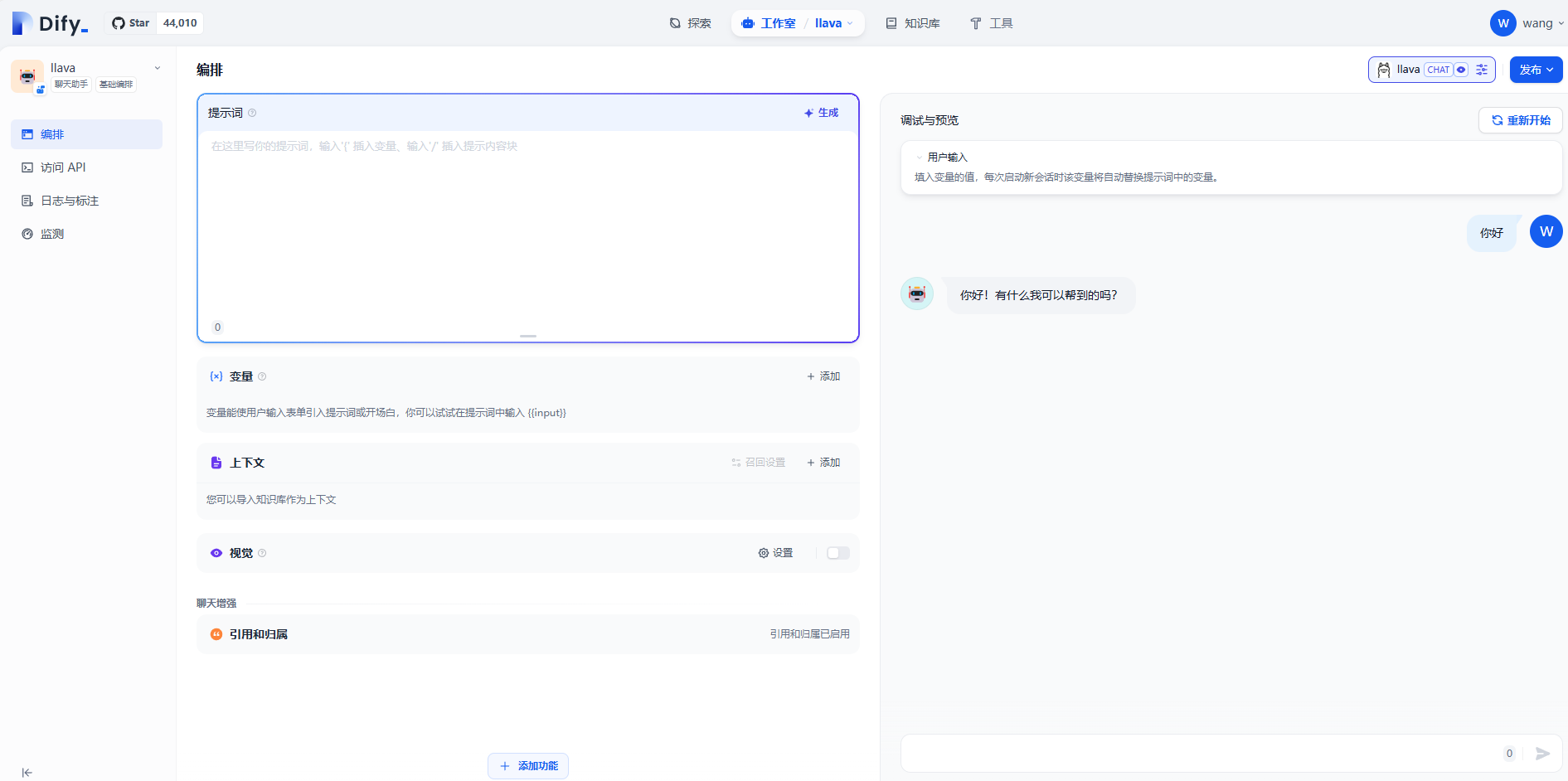Grab the prompt editor resize handle

click(528, 336)
